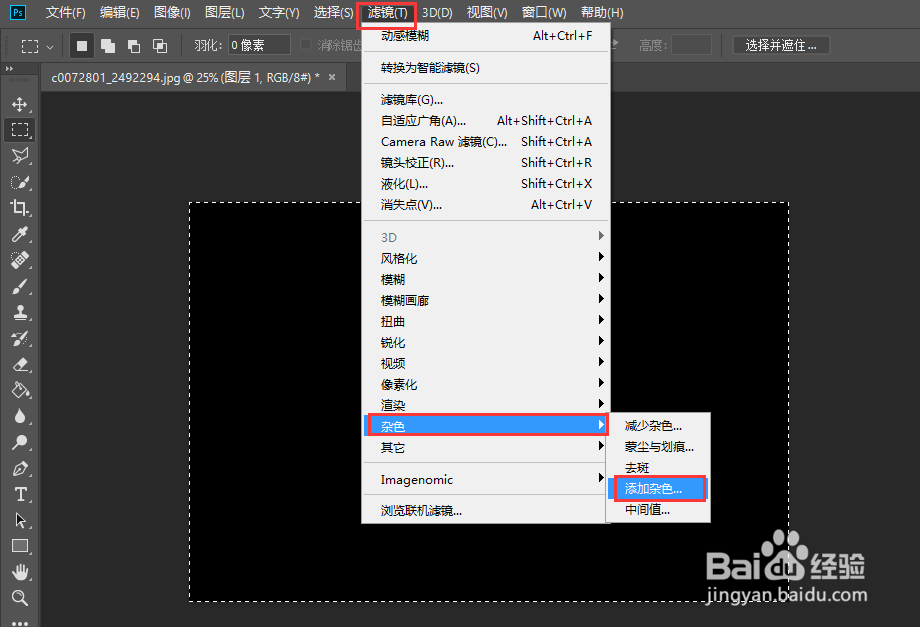The height and width of the screenshot is (627, 920).
Task: Select the Zoom tool
Action: (x=20, y=598)
